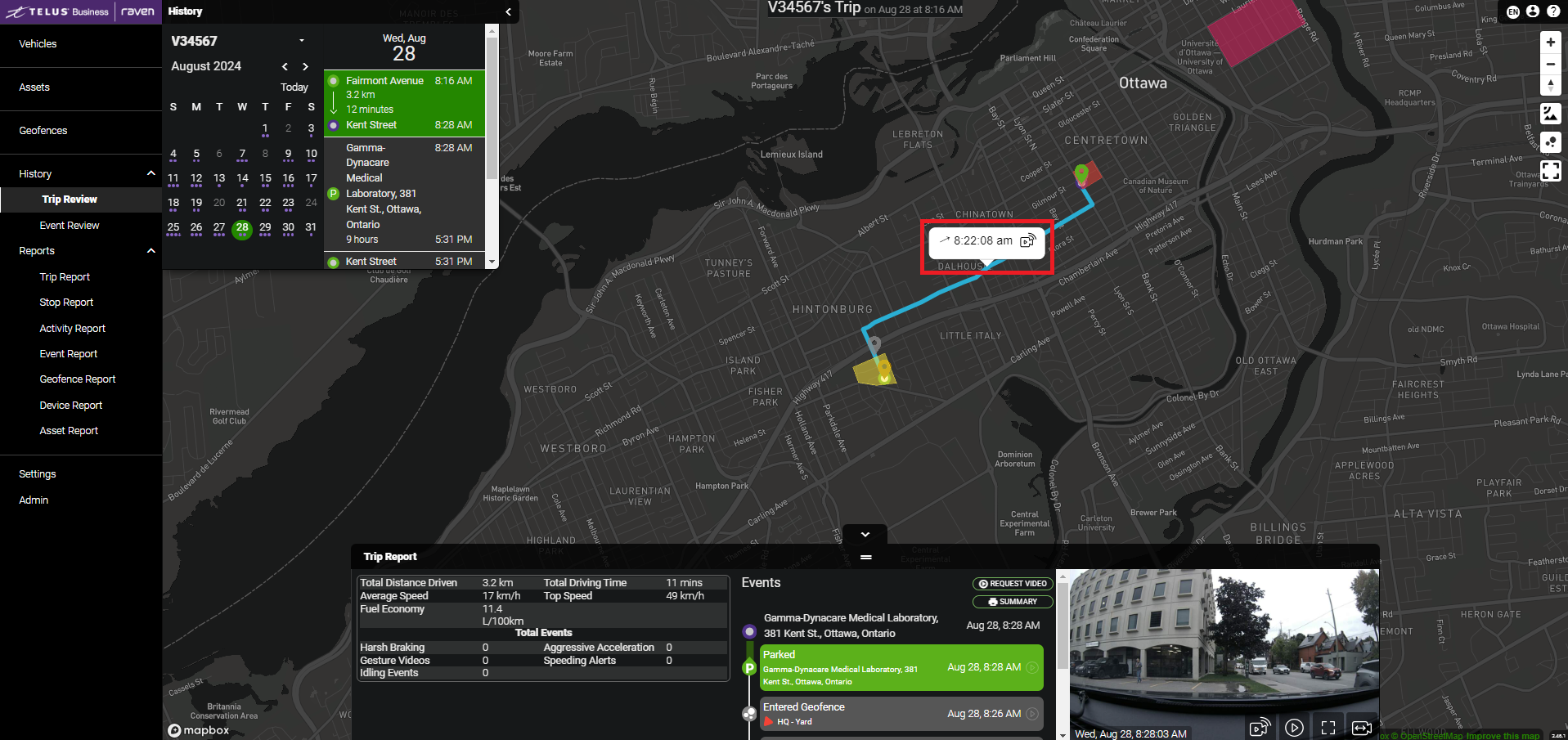Select Gamma-Dynacare 9 hours parked entry
1568x740 pixels.
tap(405, 194)
